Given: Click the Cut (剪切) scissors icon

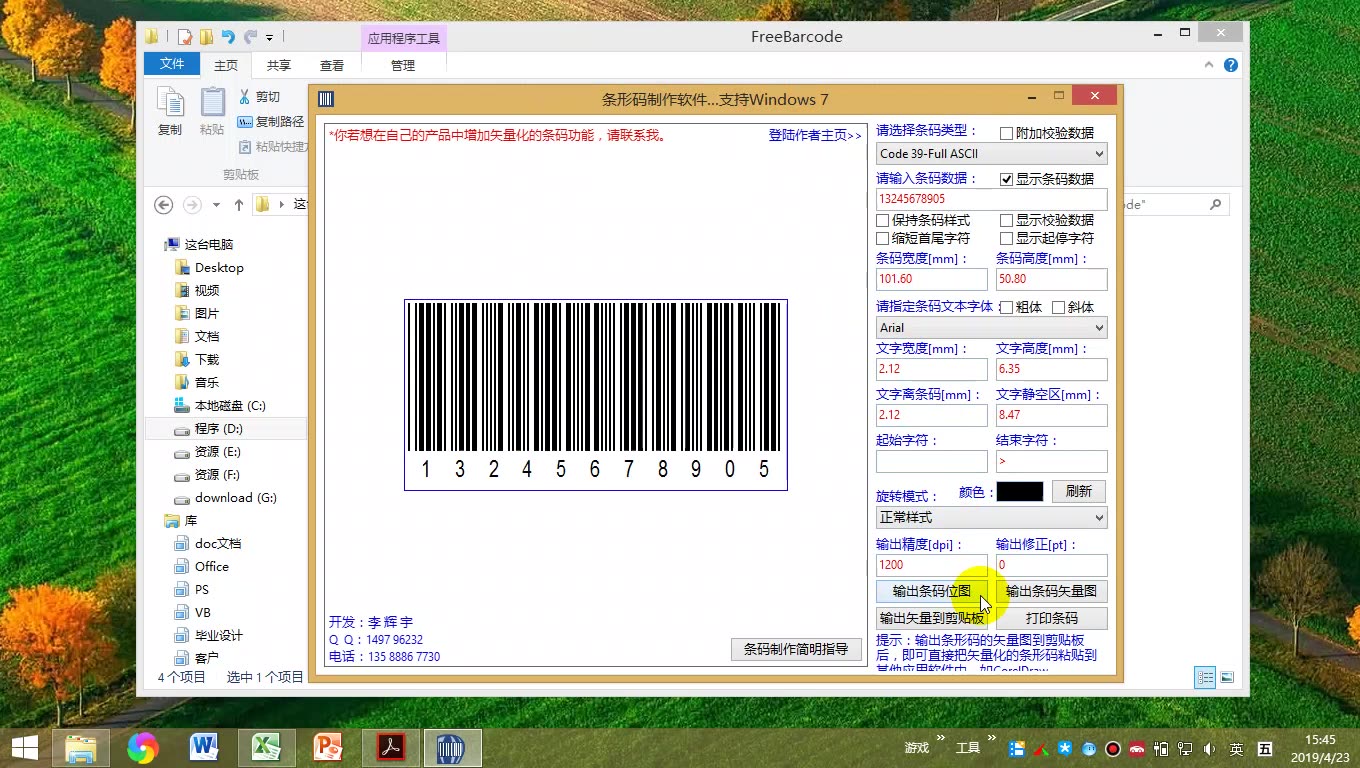Looking at the screenshot, I should tap(244, 97).
